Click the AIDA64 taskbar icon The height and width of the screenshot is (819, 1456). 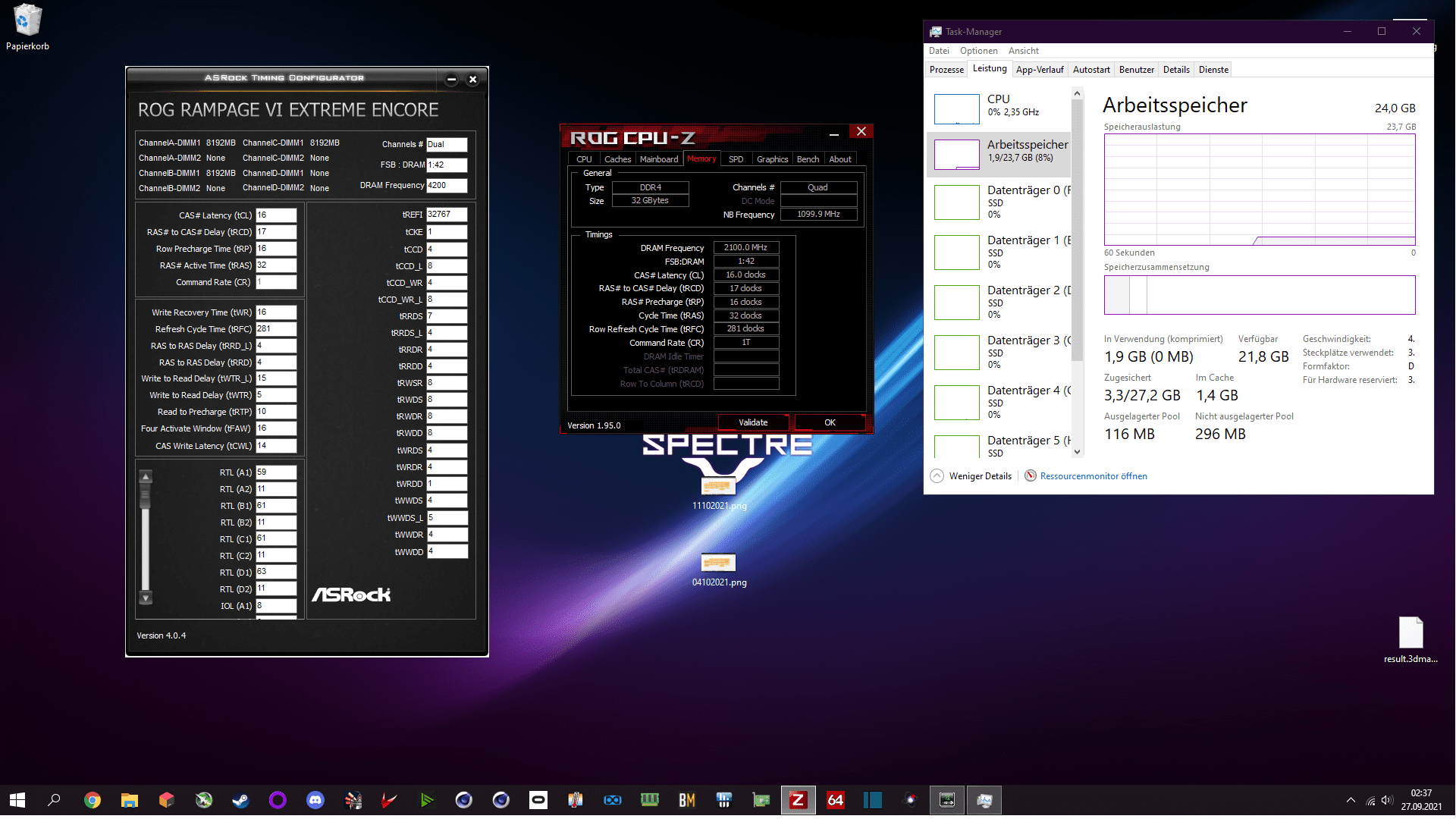[836, 800]
